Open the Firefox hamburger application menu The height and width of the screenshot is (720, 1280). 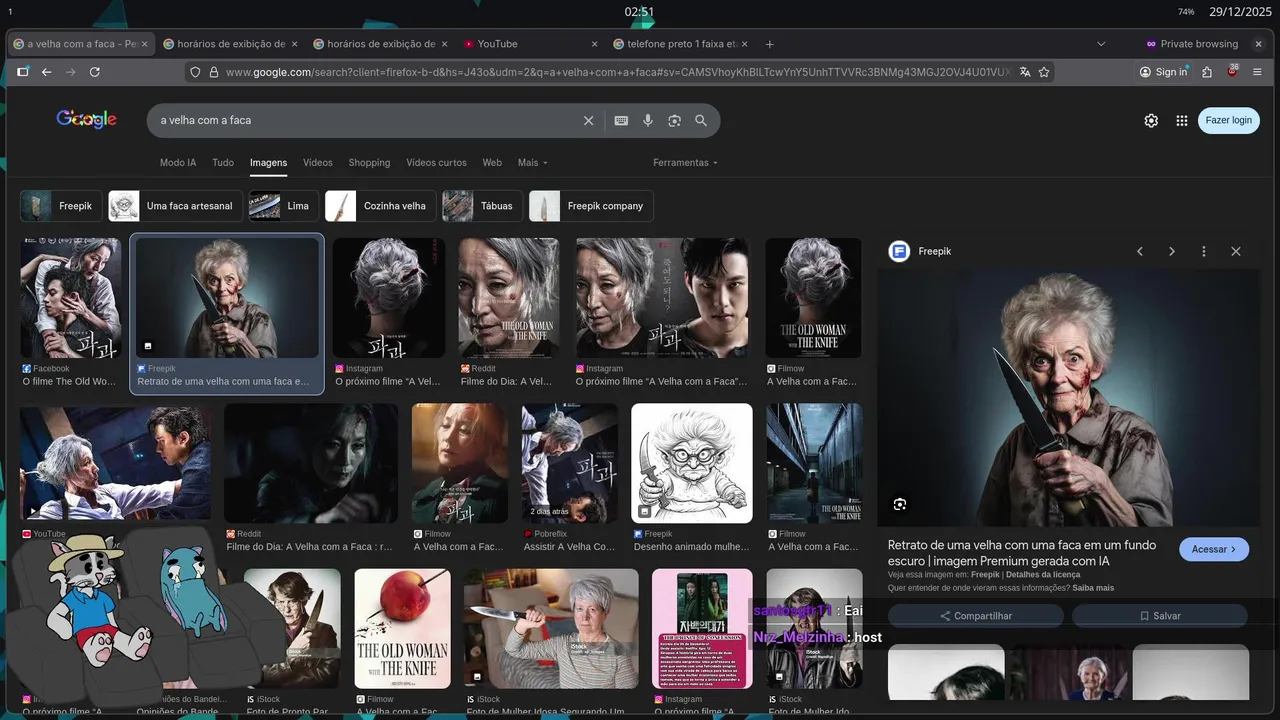(x=1258, y=72)
